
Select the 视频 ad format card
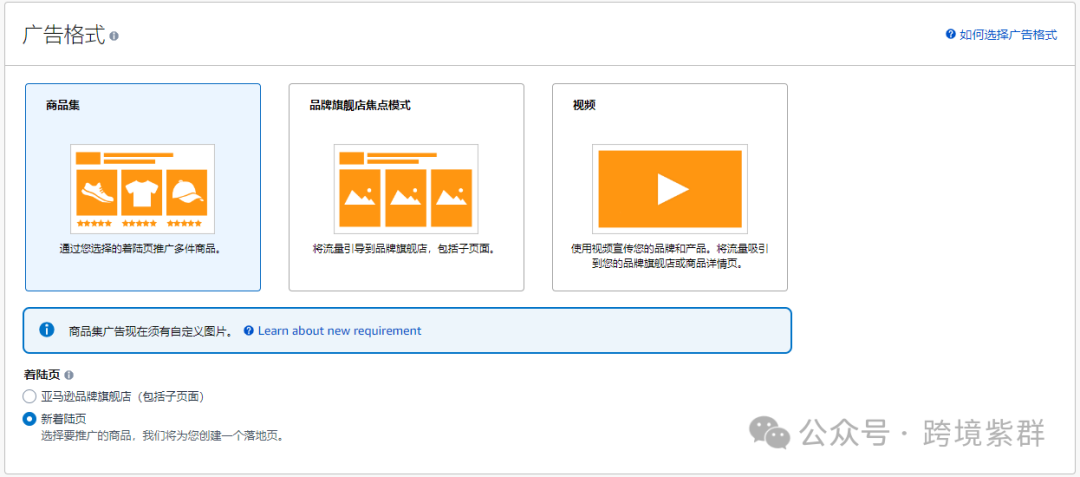click(669, 187)
